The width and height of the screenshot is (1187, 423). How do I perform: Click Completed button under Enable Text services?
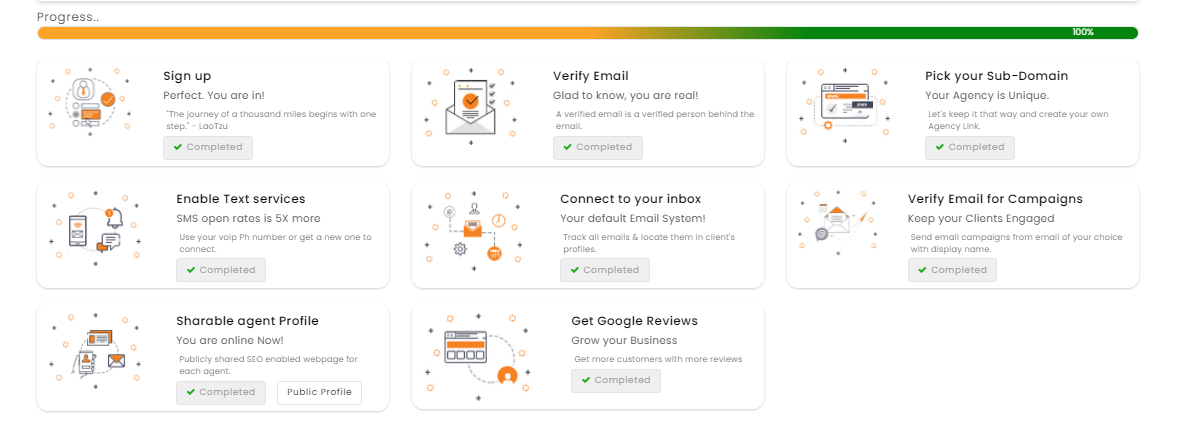click(x=221, y=270)
